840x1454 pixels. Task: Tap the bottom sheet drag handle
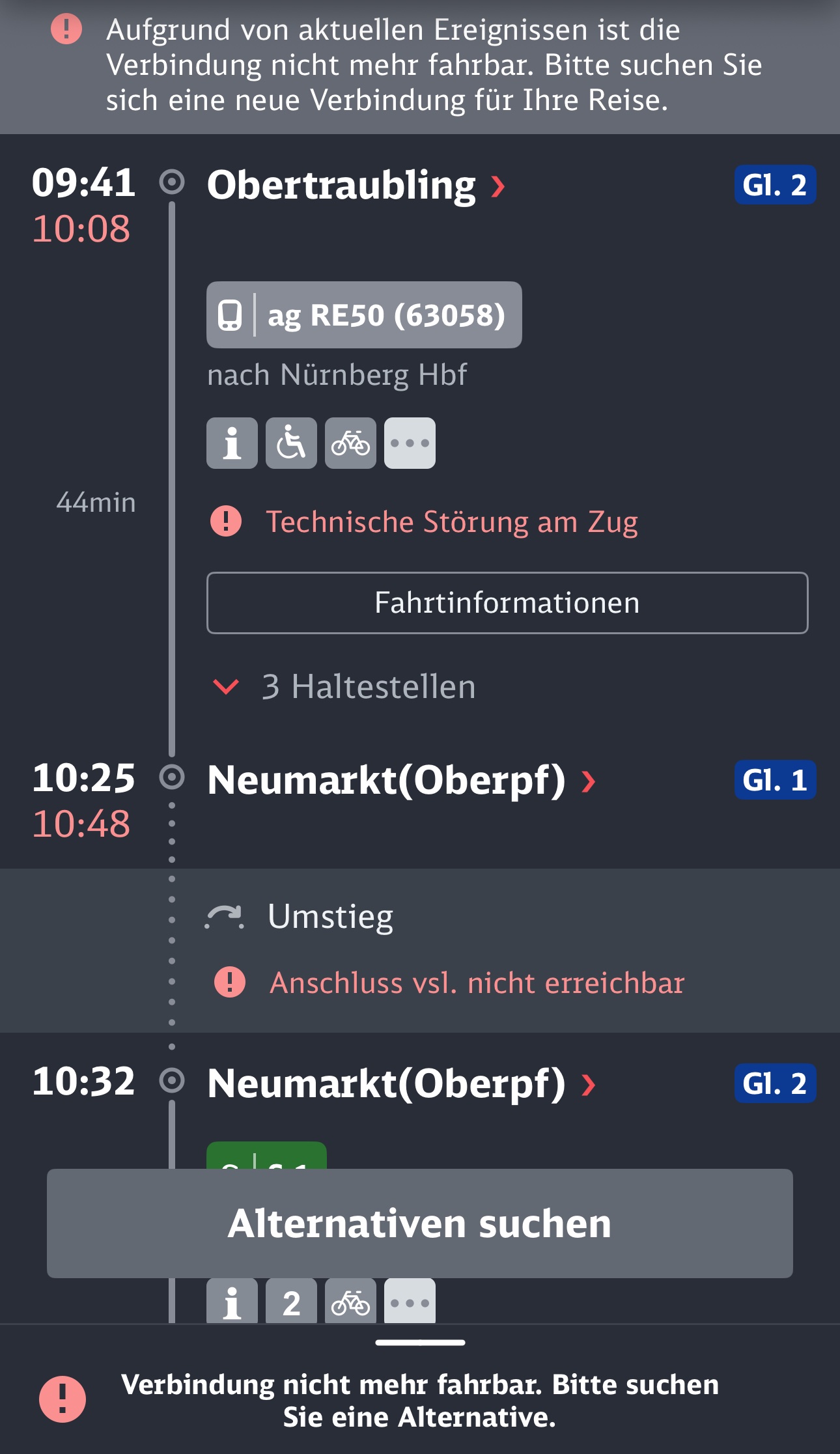420,1343
